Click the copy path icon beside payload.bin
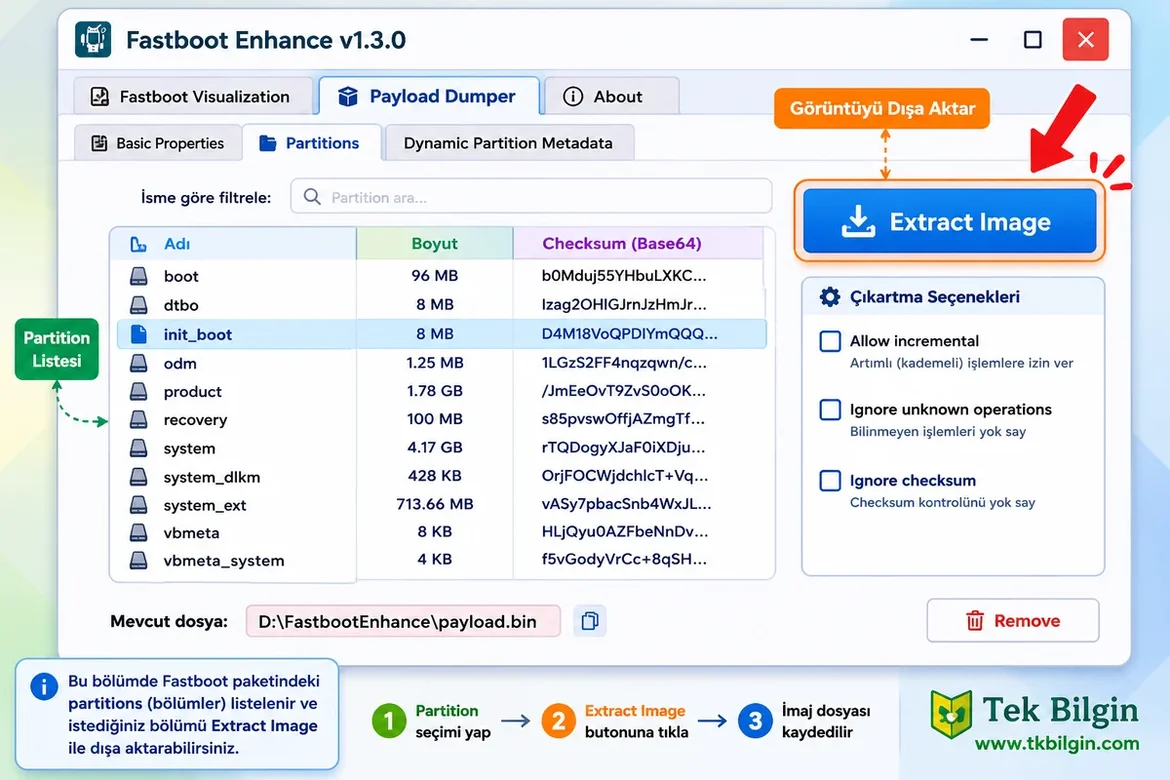Image resolution: width=1170 pixels, height=780 pixels. [x=589, y=621]
